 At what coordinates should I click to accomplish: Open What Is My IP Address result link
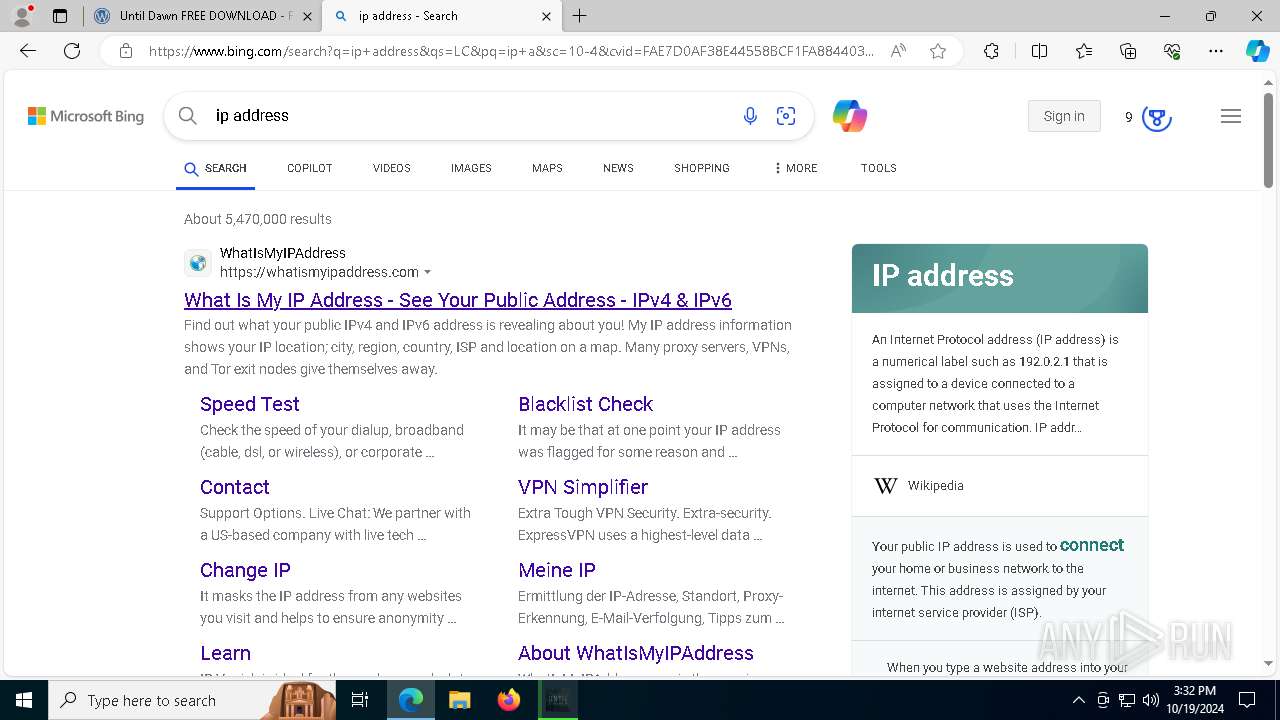(458, 300)
